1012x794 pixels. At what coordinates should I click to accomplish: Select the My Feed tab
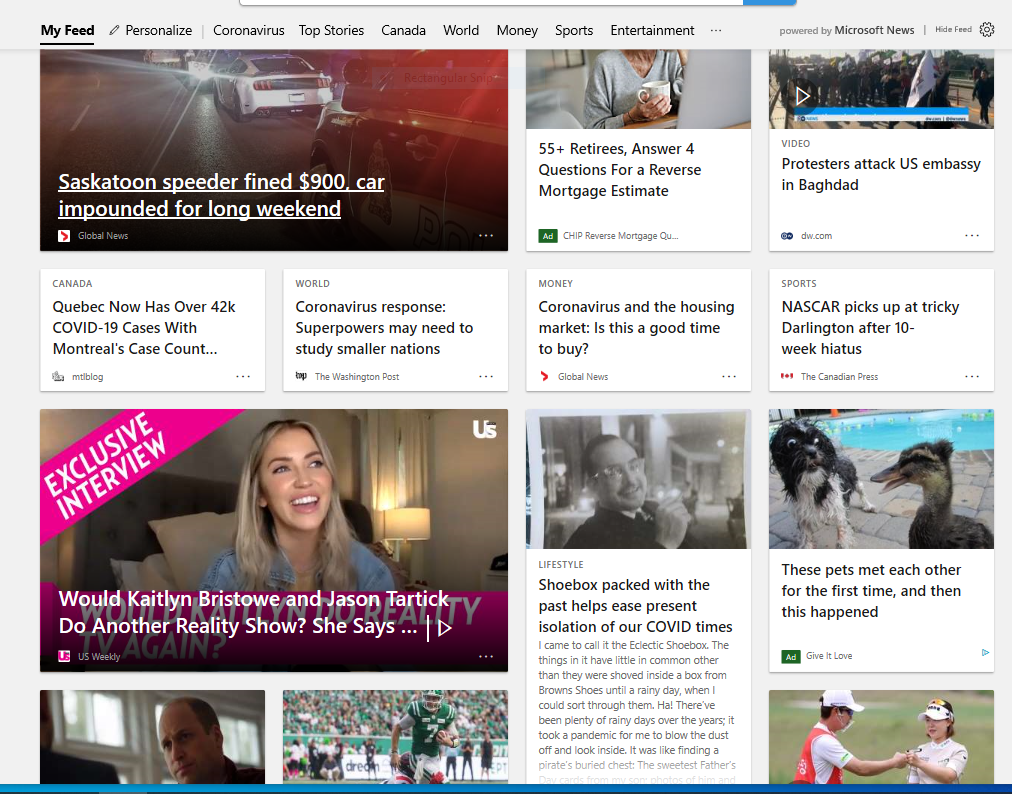(67, 30)
